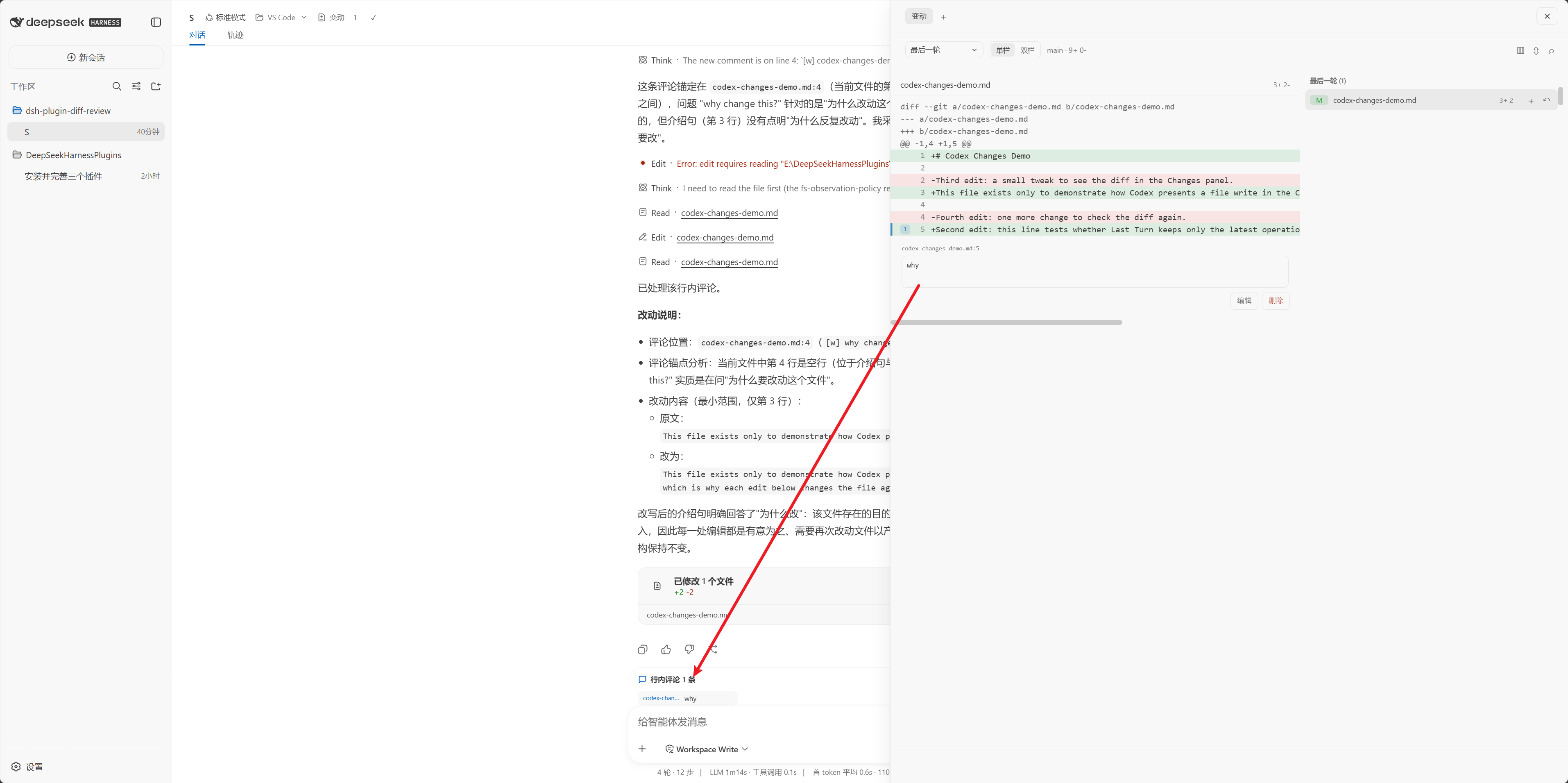This screenshot has width=1568, height=783.
Task: Switch to the 轨迹 tab
Action: (235, 35)
